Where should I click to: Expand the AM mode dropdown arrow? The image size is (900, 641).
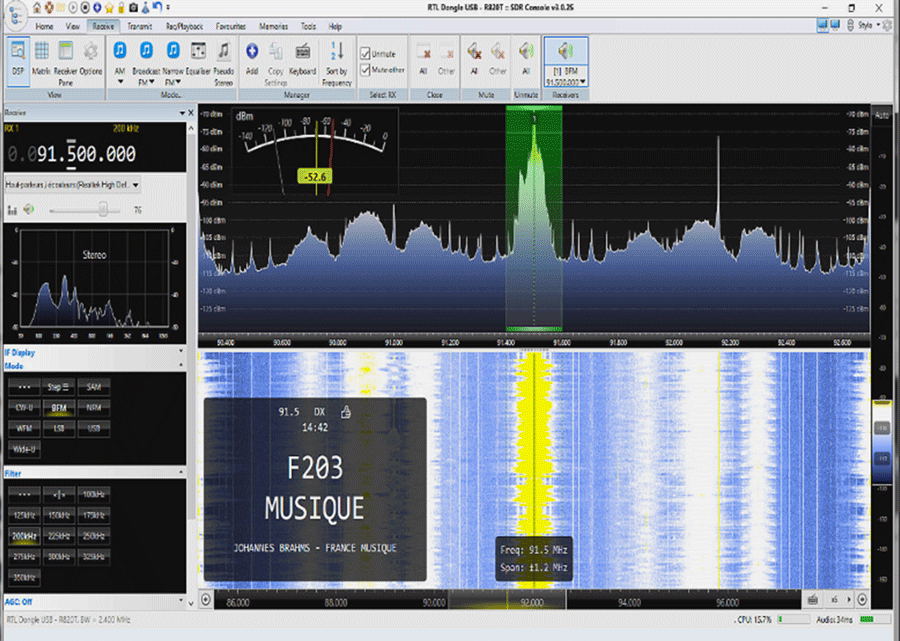tap(119, 82)
